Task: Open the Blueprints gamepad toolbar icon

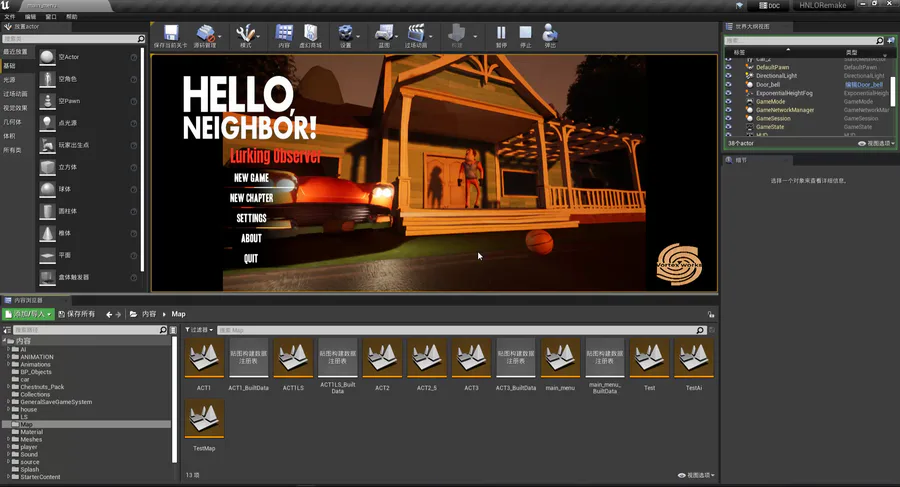Action: click(x=384, y=33)
